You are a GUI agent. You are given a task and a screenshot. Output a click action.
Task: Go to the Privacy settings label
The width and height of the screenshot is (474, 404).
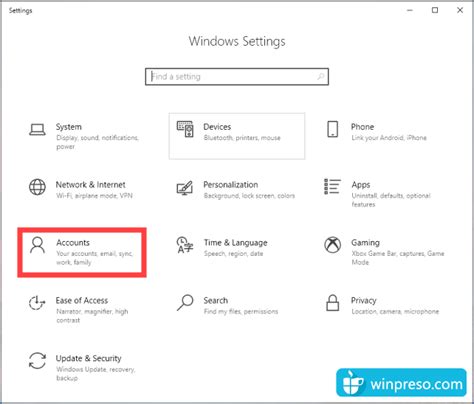(363, 301)
